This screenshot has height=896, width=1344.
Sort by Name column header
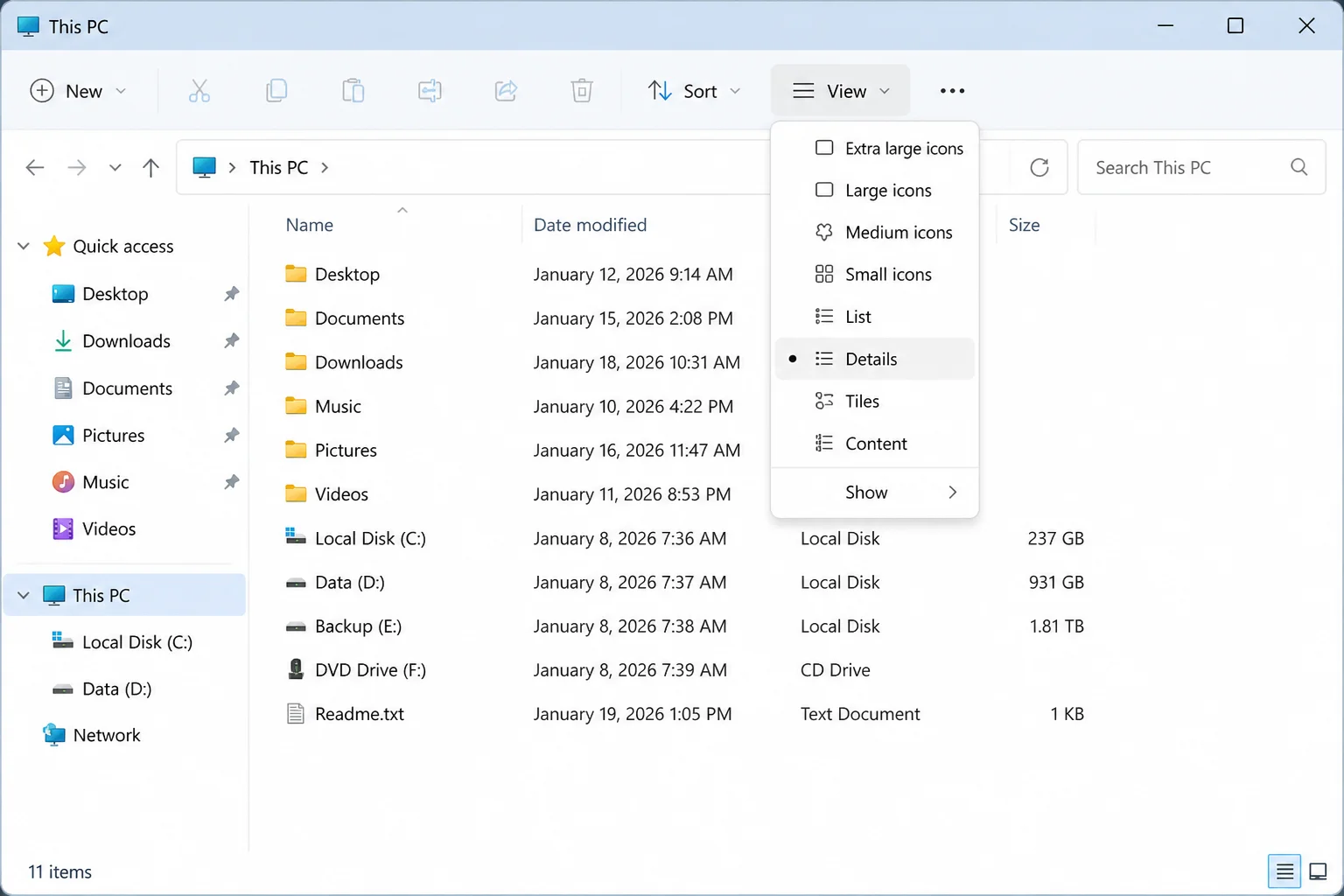pyautogui.click(x=310, y=225)
